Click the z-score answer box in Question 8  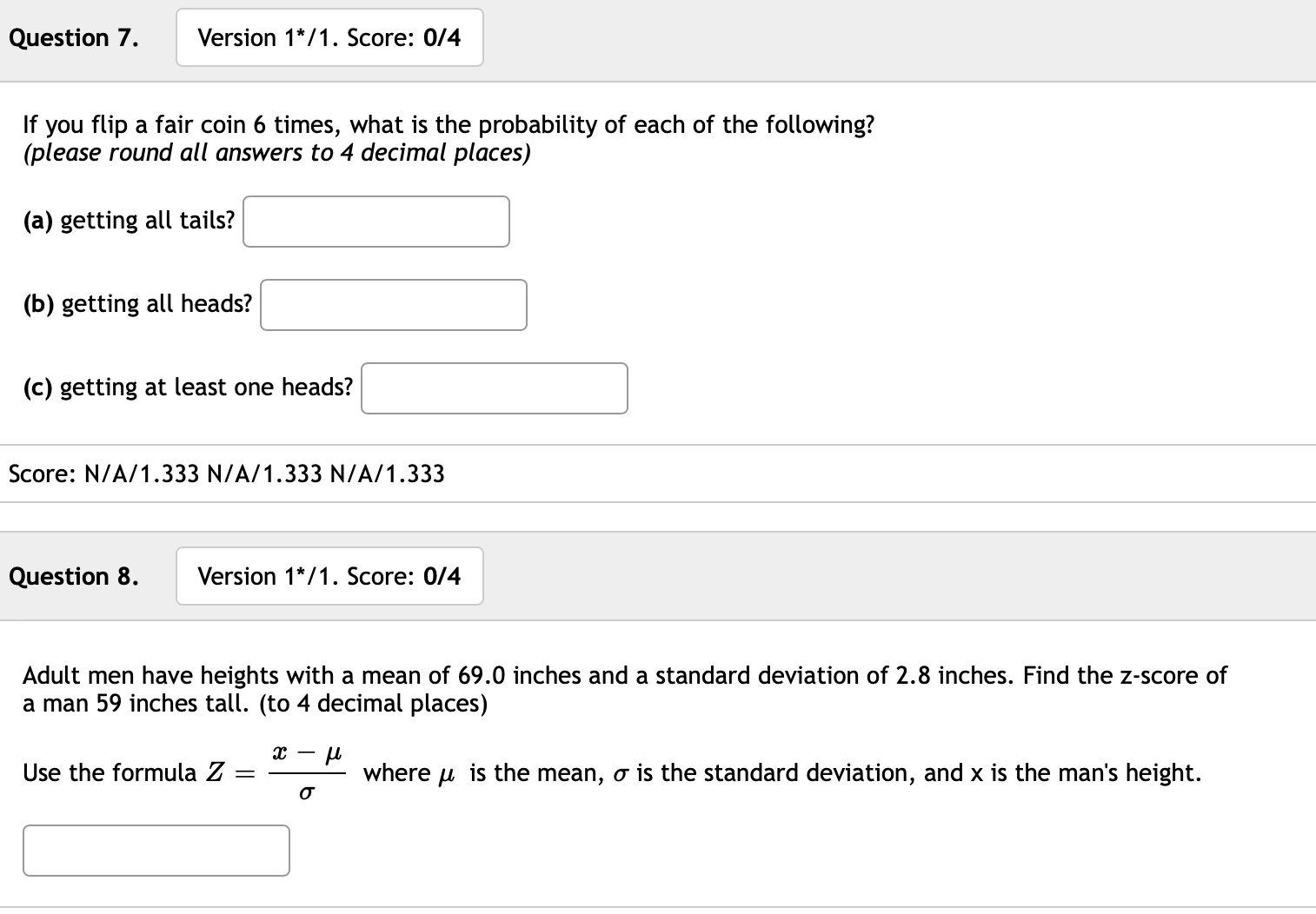click(x=156, y=850)
